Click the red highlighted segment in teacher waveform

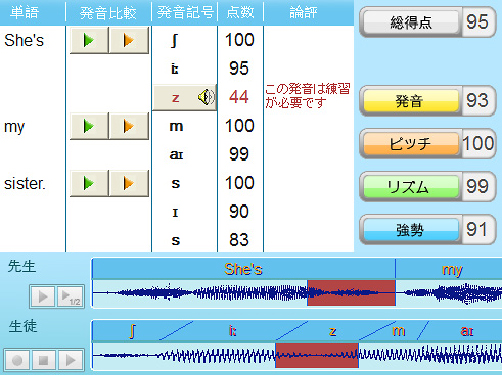click(351, 293)
